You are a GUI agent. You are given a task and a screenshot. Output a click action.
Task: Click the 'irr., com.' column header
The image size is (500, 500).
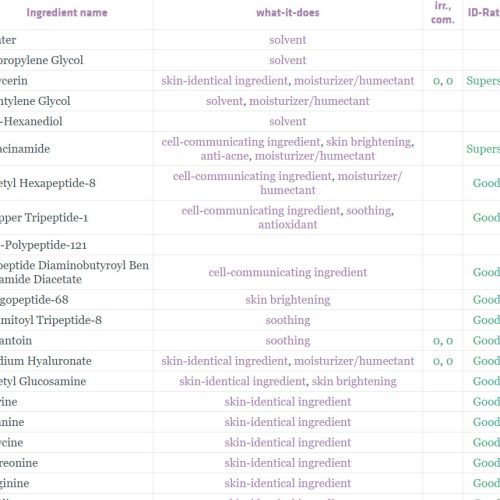click(443, 13)
